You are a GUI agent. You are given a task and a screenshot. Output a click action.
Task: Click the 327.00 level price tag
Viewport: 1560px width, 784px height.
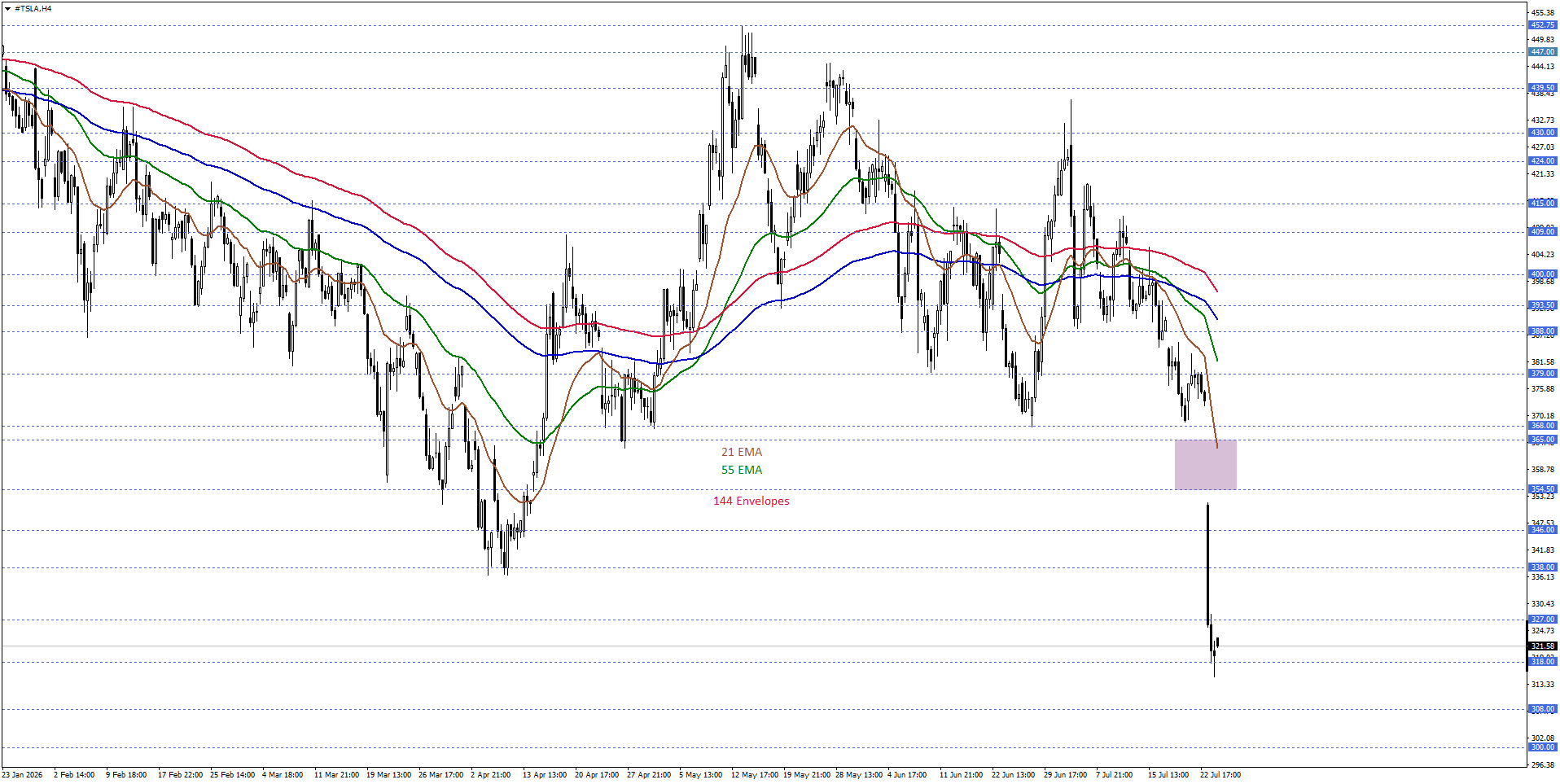pos(1542,620)
